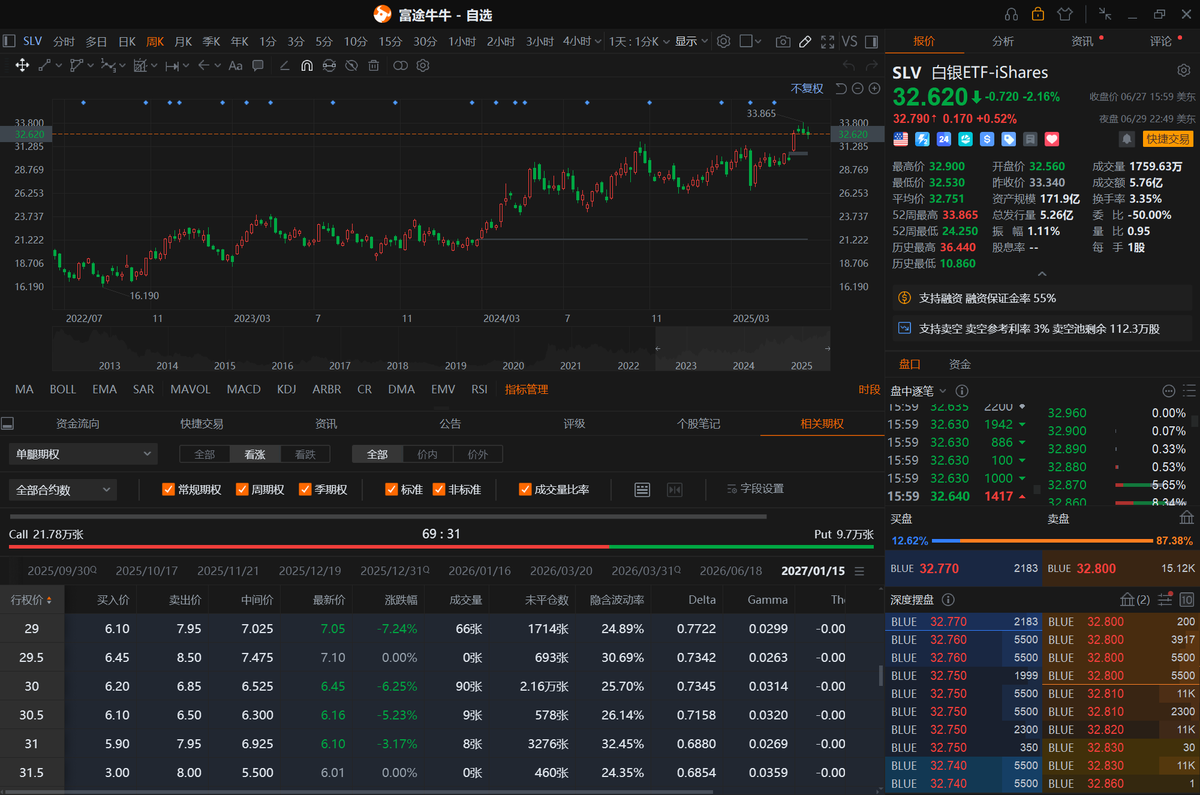Image resolution: width=1200 pixels, height=795 pixels.
Task: Click the price alert bell icon
Action: point(1127,139)
